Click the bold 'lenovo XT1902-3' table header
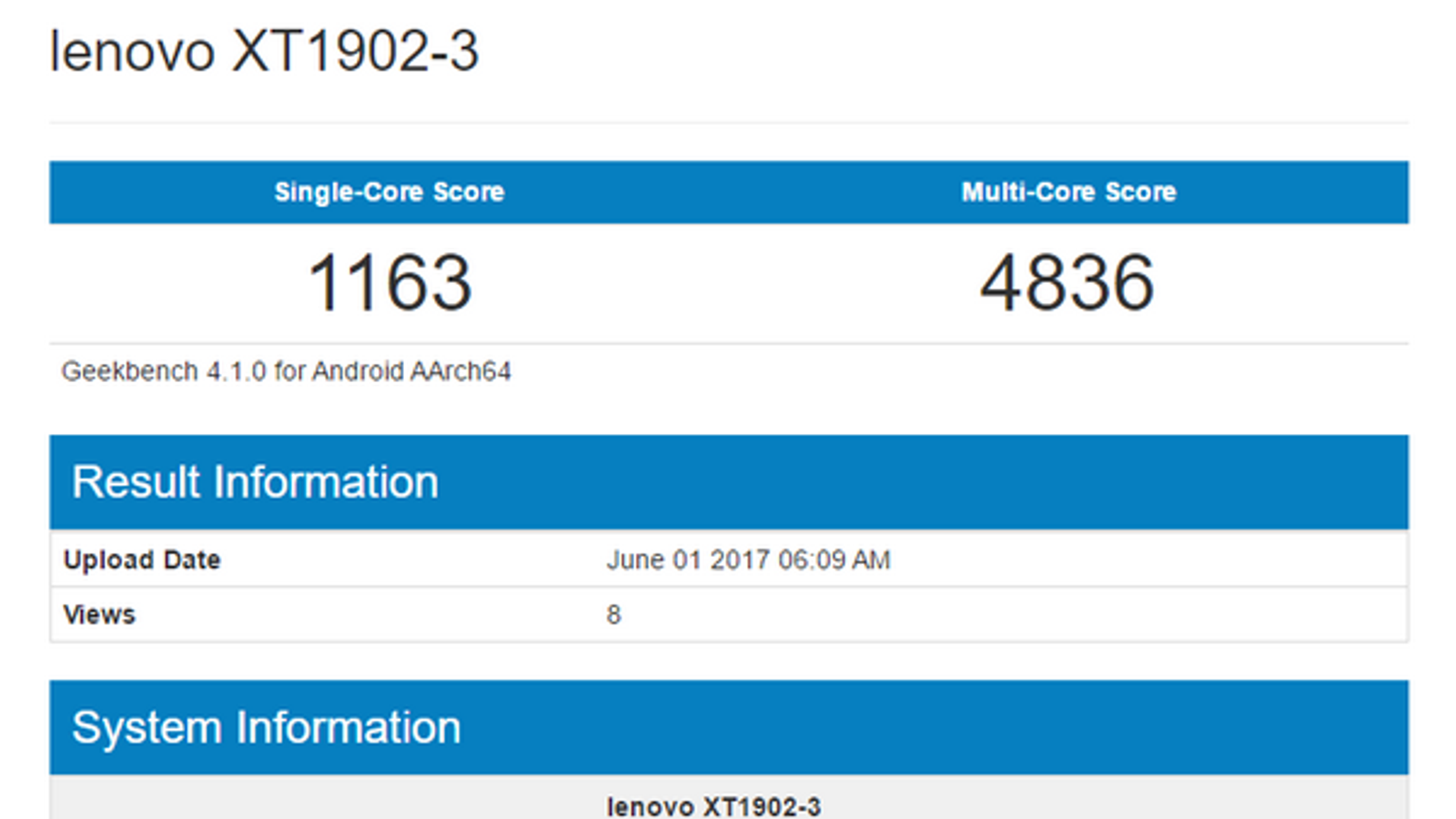1456x819 pixels. point(713,806)
